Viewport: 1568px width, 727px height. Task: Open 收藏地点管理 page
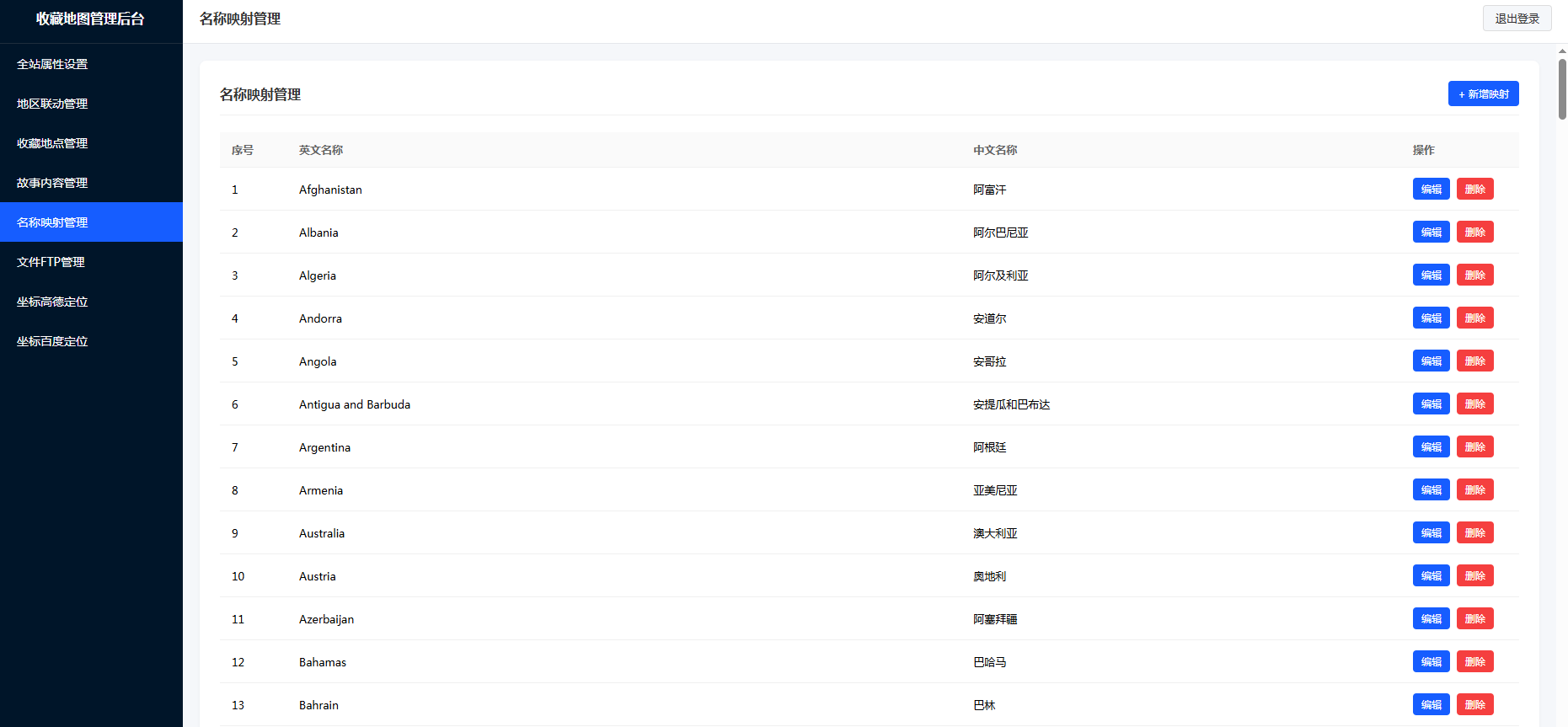(x=91, y=143)
